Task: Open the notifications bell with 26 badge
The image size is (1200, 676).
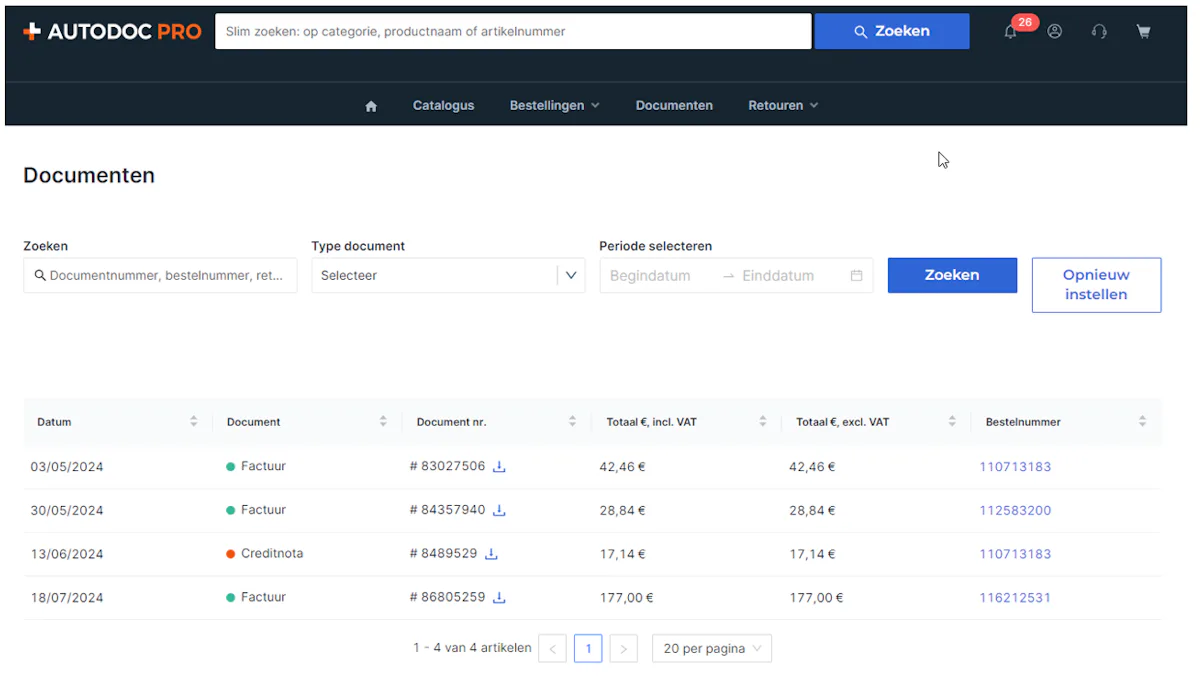Action: [1011, 31]
